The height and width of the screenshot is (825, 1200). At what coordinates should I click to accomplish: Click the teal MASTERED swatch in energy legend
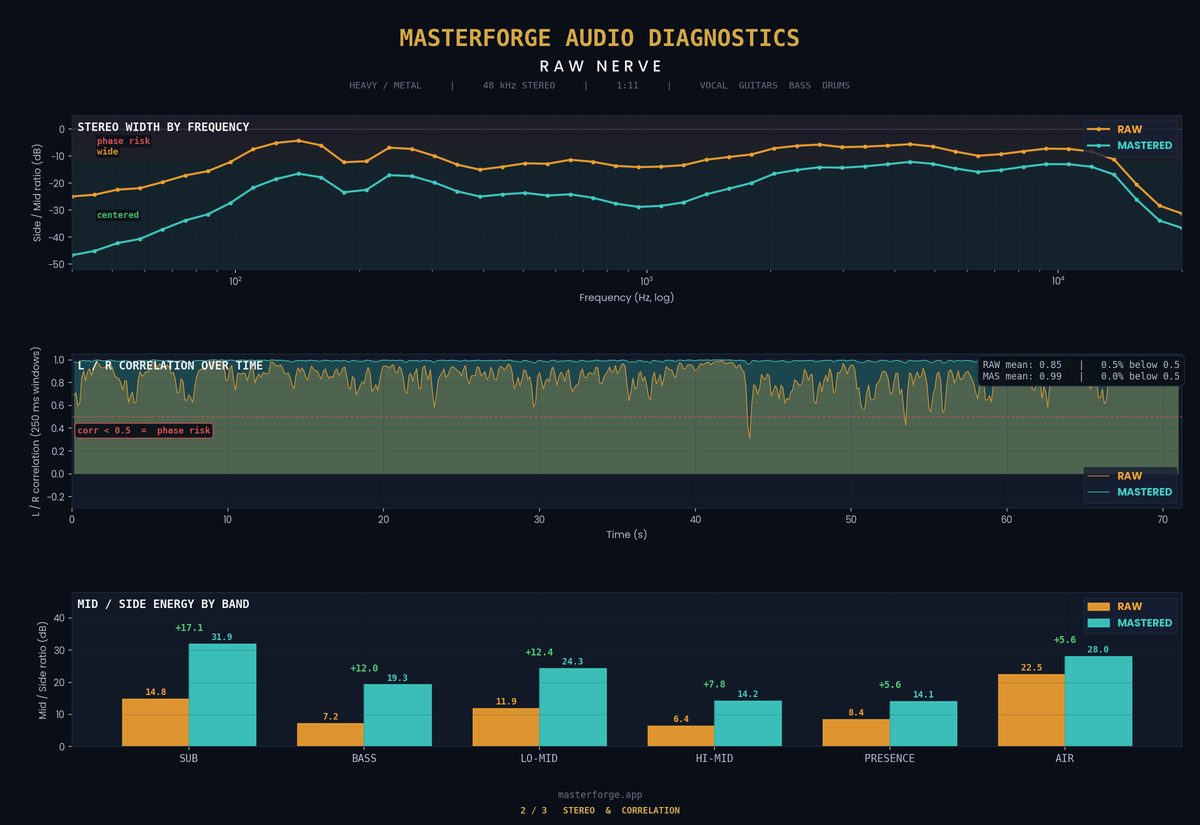(1098, 623)
